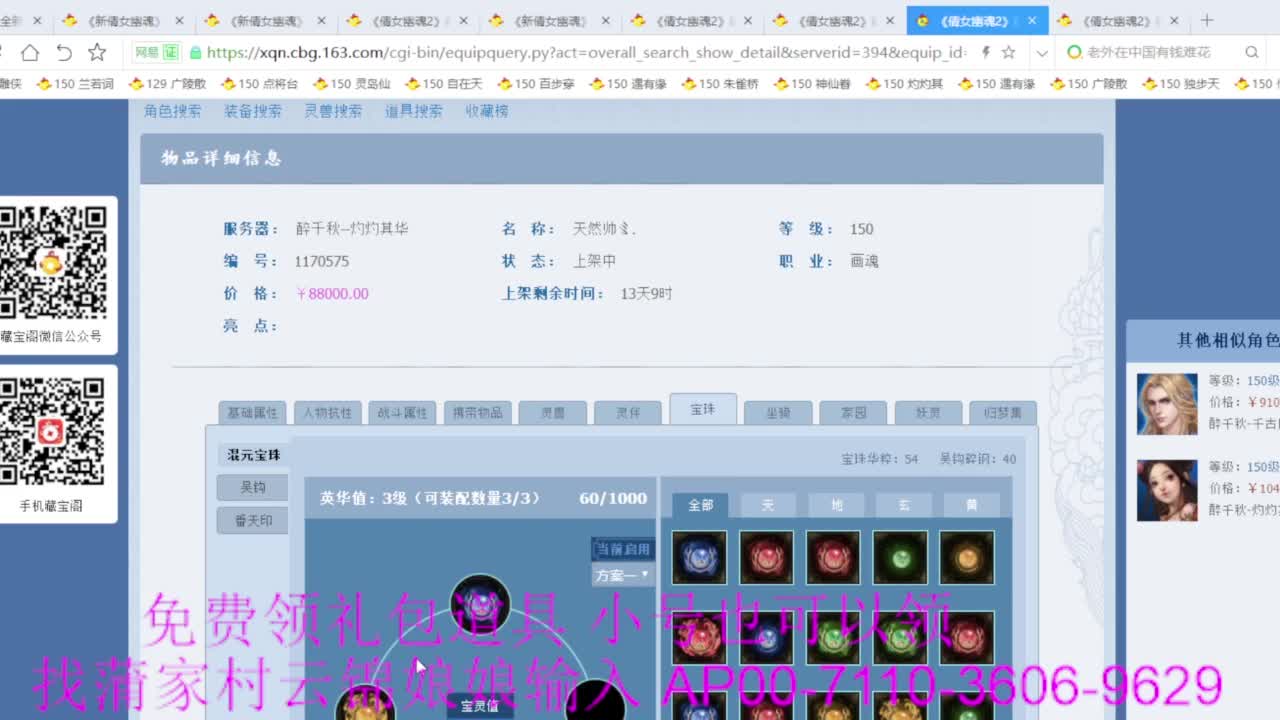Select the active 宝珠 tab
The image size is (1280, 720).
pyautogui.click(x=703, y=409)
